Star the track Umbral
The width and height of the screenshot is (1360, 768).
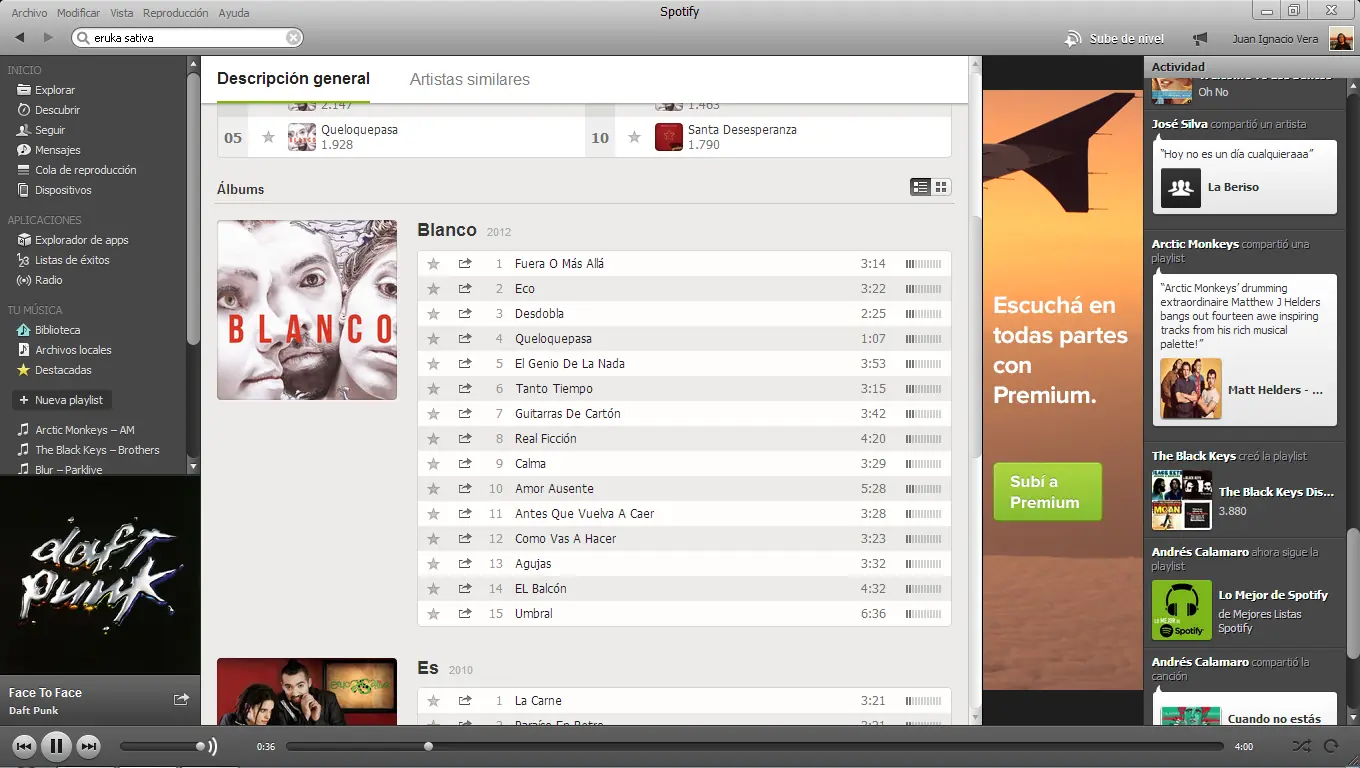tap(433, 614)
